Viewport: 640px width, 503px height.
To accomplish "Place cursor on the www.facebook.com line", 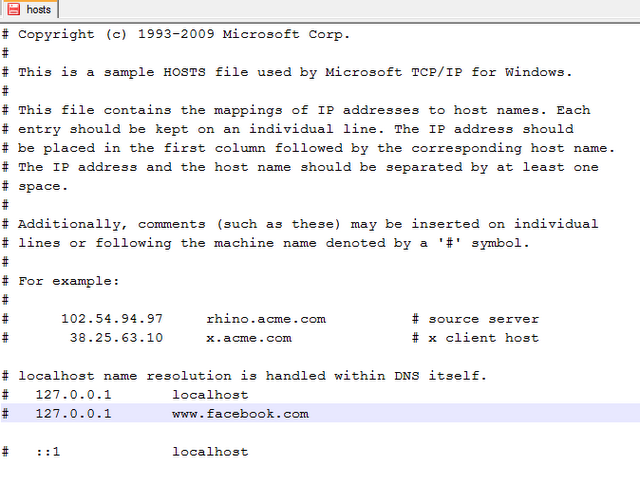I will 320,413.
